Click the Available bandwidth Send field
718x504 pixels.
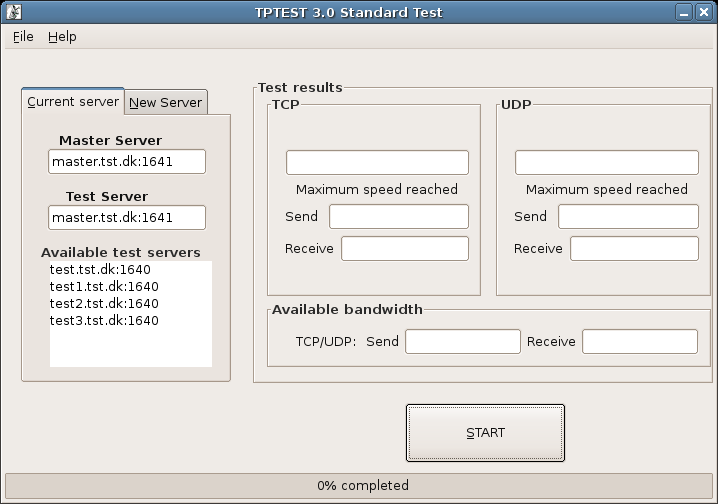click(463, 341)
